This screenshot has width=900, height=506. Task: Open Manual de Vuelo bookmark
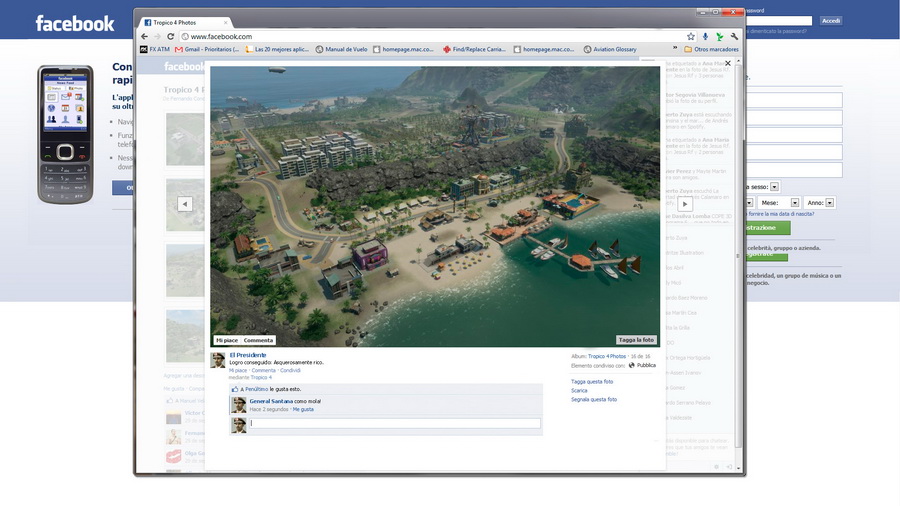click(342, 49)
